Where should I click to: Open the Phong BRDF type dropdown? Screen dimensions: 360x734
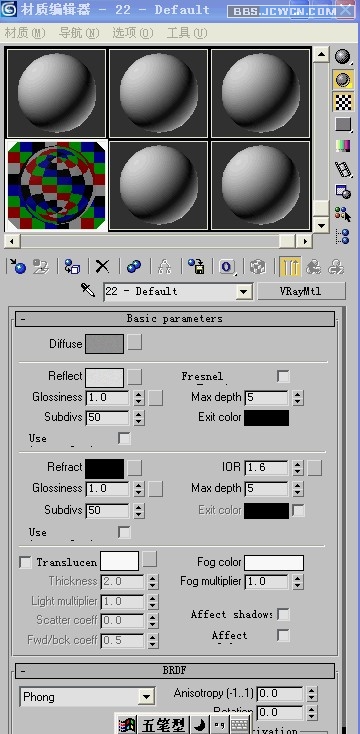point(147,697)
